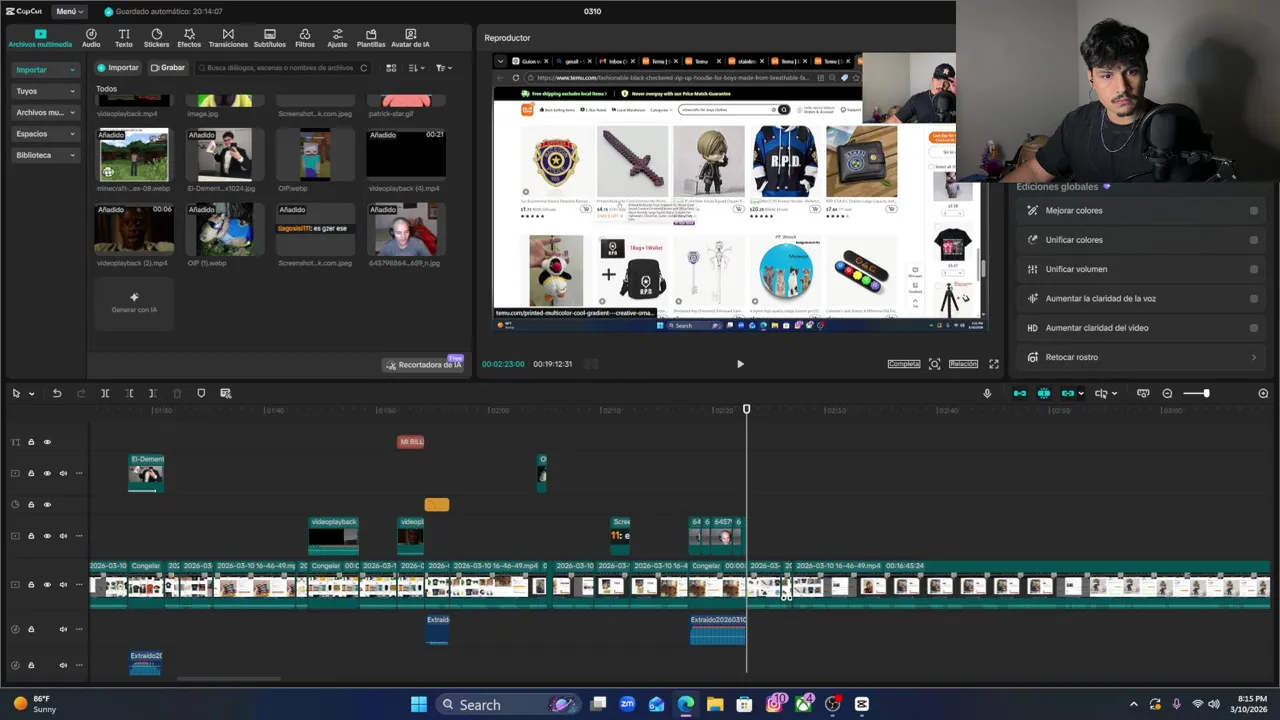Click the marker shield icon
Screen dimensions: 1280x720
(201, 394)
